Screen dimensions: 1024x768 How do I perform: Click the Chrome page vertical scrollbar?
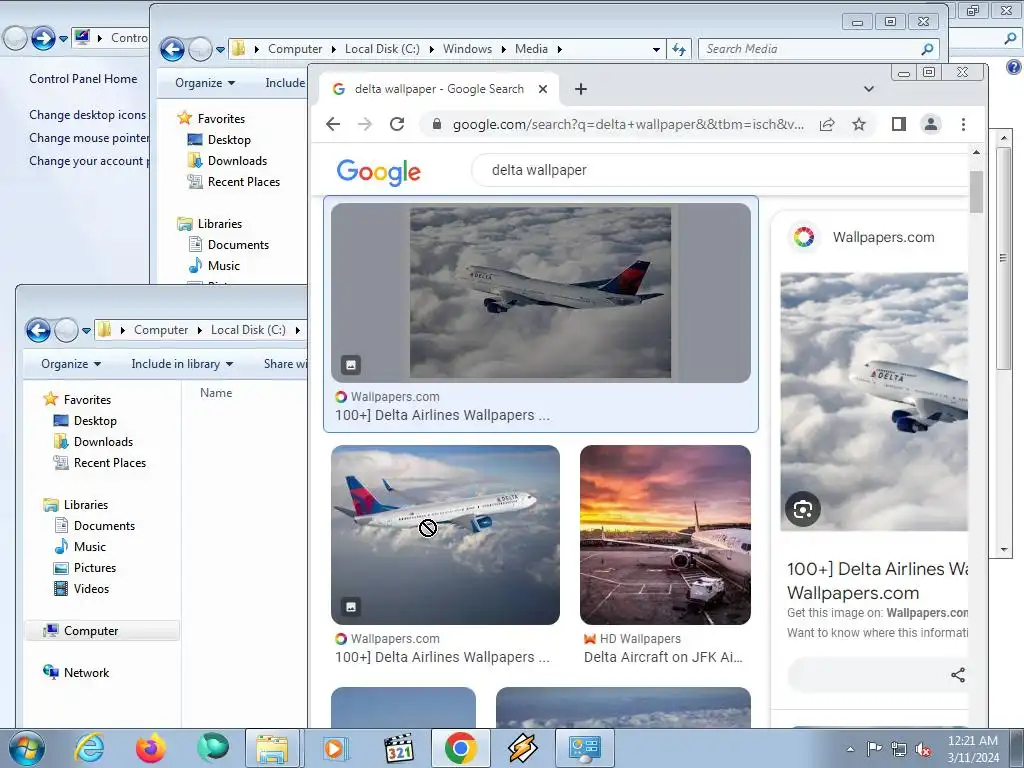point(976,191)
